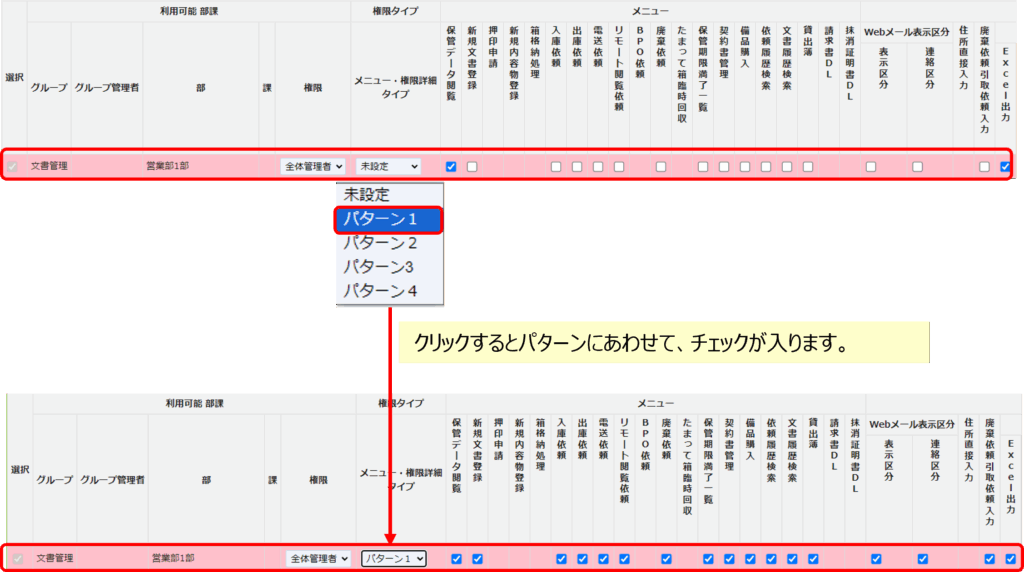The width and height of the screenshot is (1024, 572).
Task: Uncheck 表示区分 checkbox in the lower row
Action: [876, 559]
